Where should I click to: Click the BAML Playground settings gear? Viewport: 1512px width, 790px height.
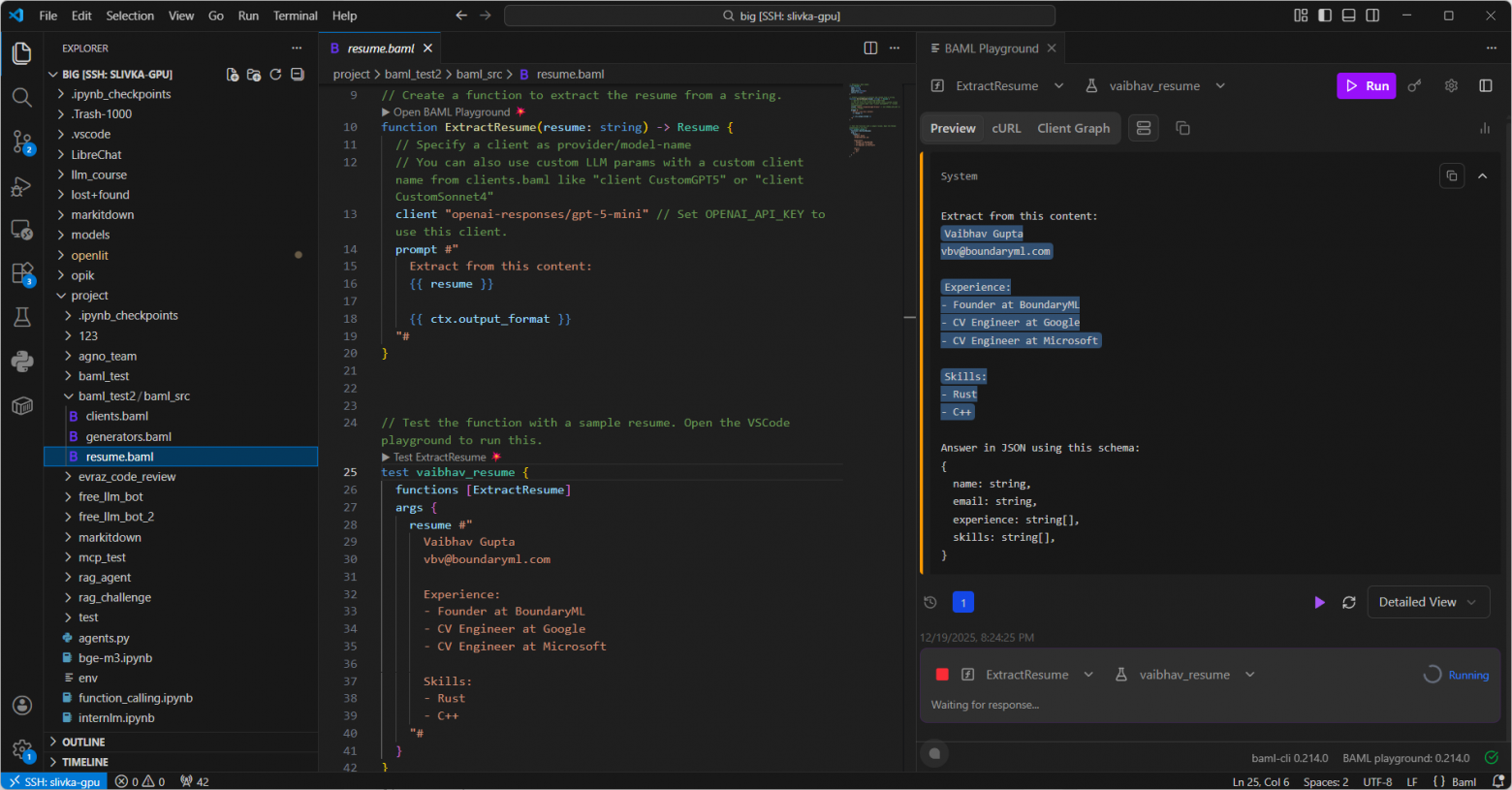[1451, 85]
